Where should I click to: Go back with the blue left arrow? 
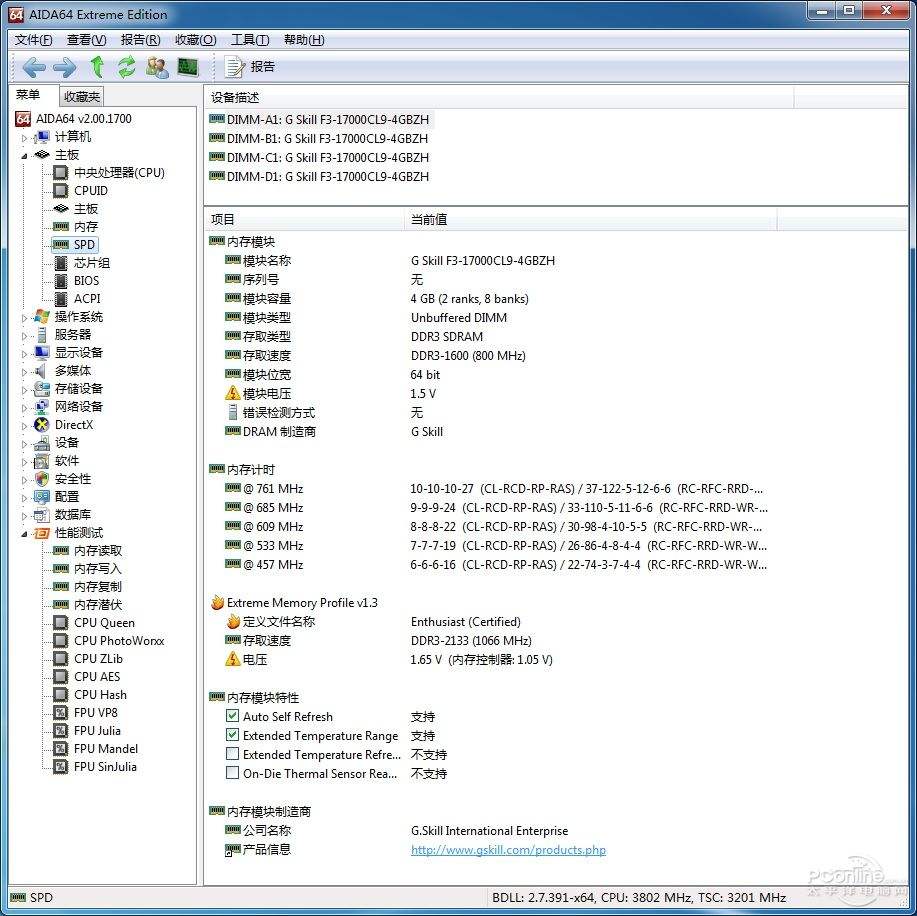click(x=34, y=67)
